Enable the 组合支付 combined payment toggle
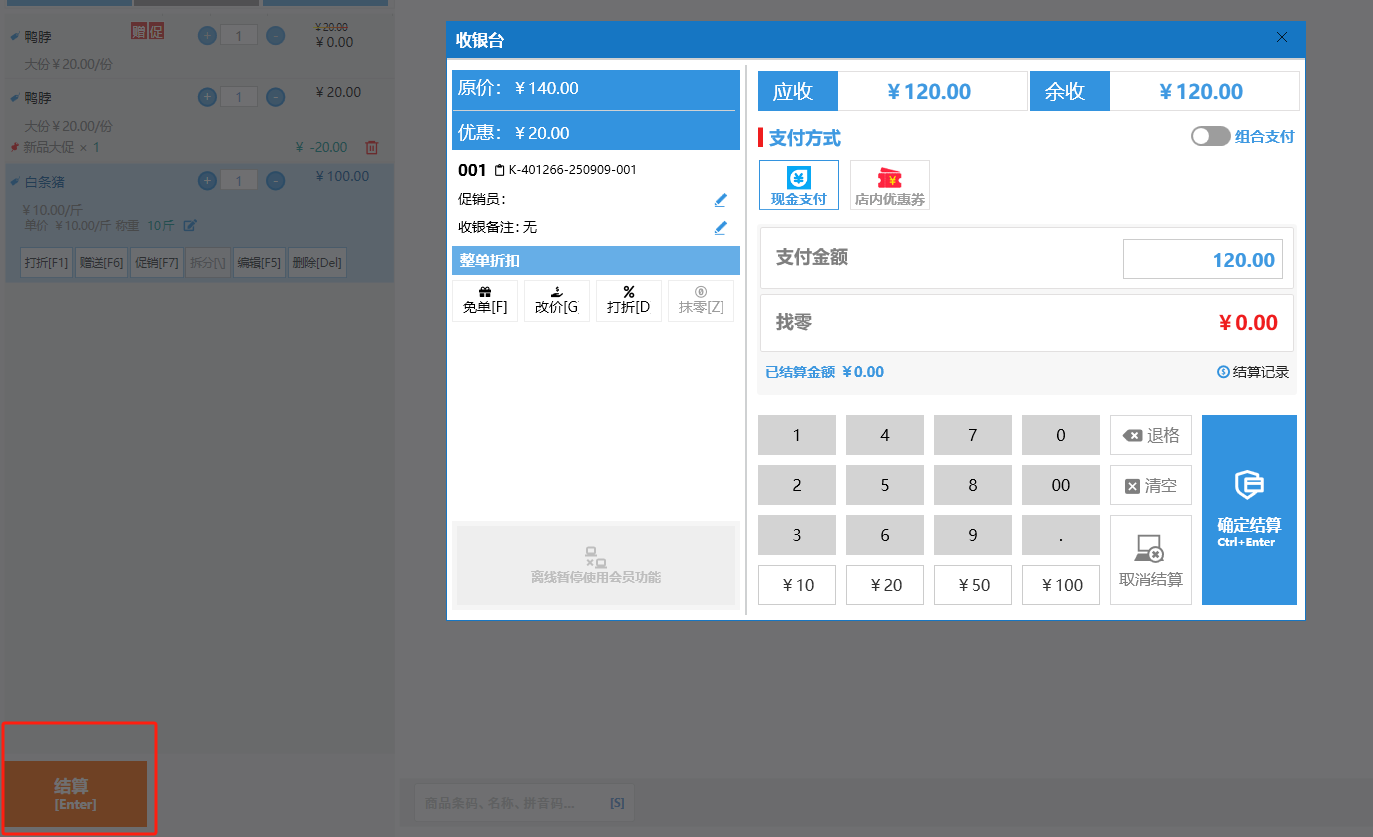 pyautogui.click(x=1210, y=137)
